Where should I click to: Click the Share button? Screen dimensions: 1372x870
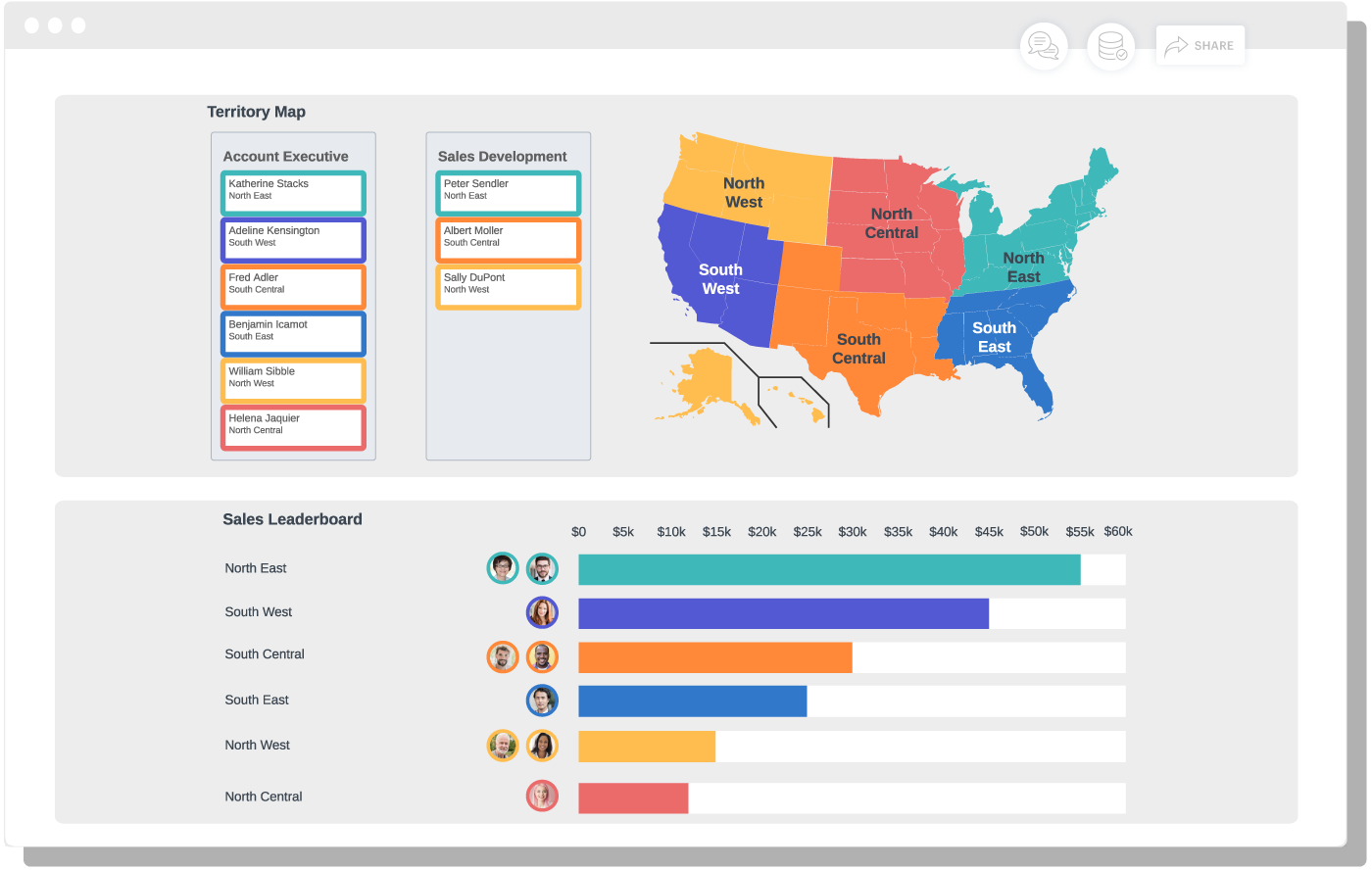(1200, 45)
